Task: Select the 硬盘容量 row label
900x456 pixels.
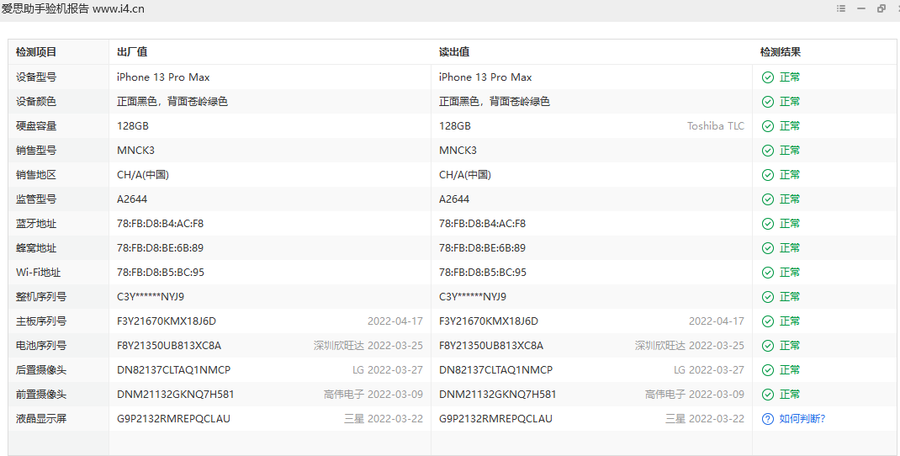Action: tap(36, 126)
